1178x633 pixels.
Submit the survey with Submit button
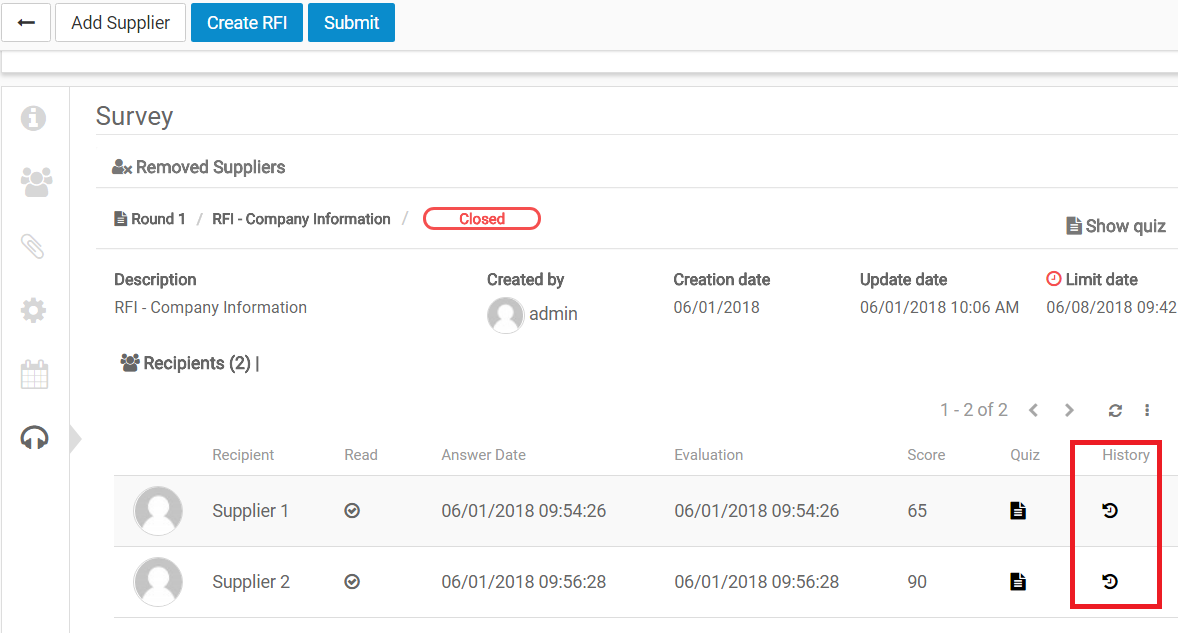(x=351, y=23)
